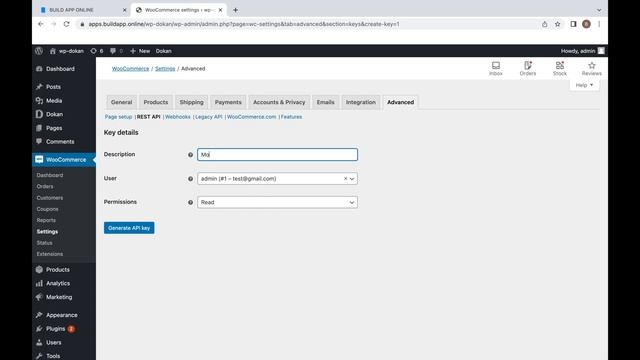Switch to the Integration settings tab
This screenshot has width=640, height=360.
[361, 102]
